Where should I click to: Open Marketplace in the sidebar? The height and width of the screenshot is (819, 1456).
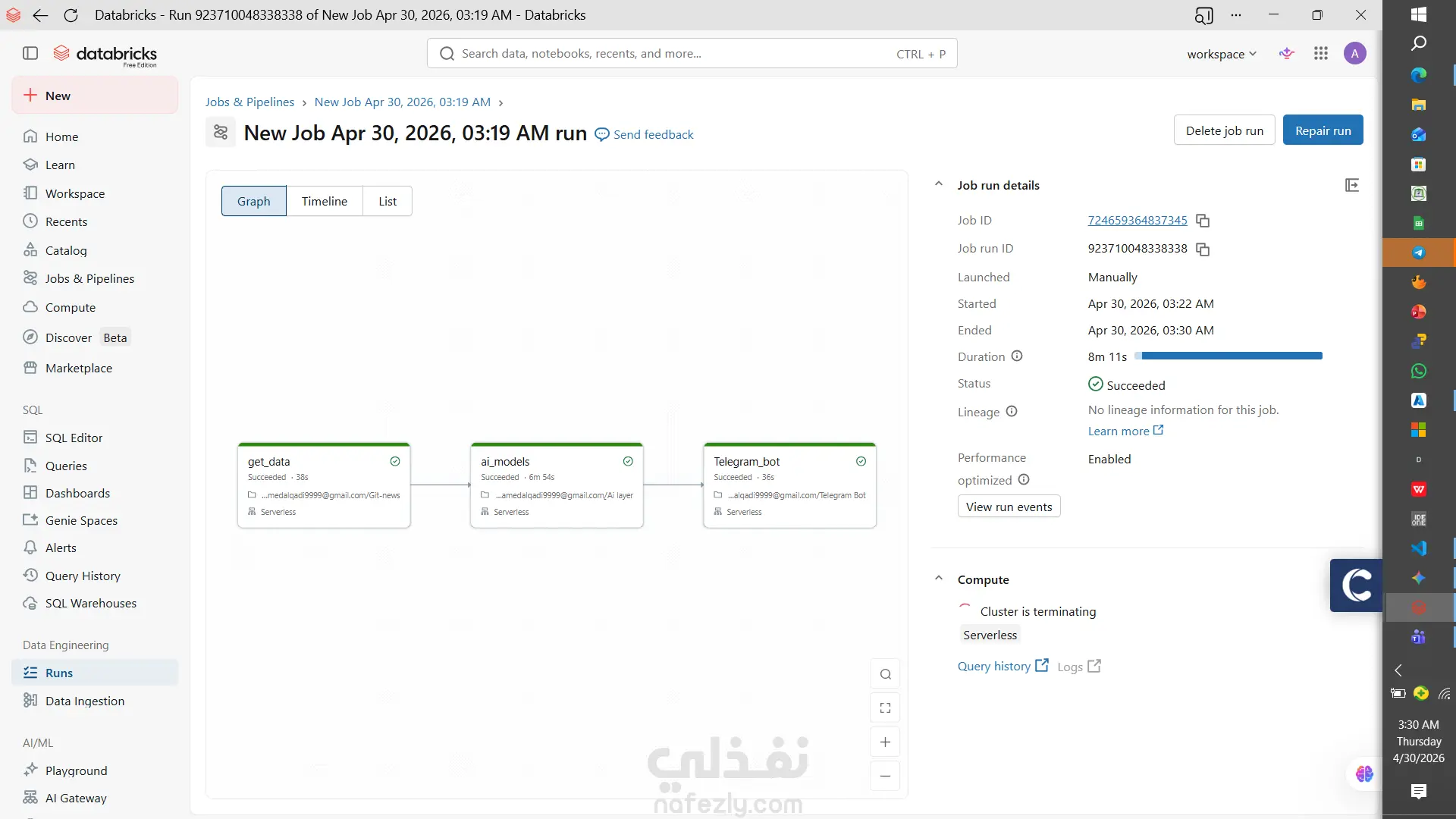(x=95, y=368)
